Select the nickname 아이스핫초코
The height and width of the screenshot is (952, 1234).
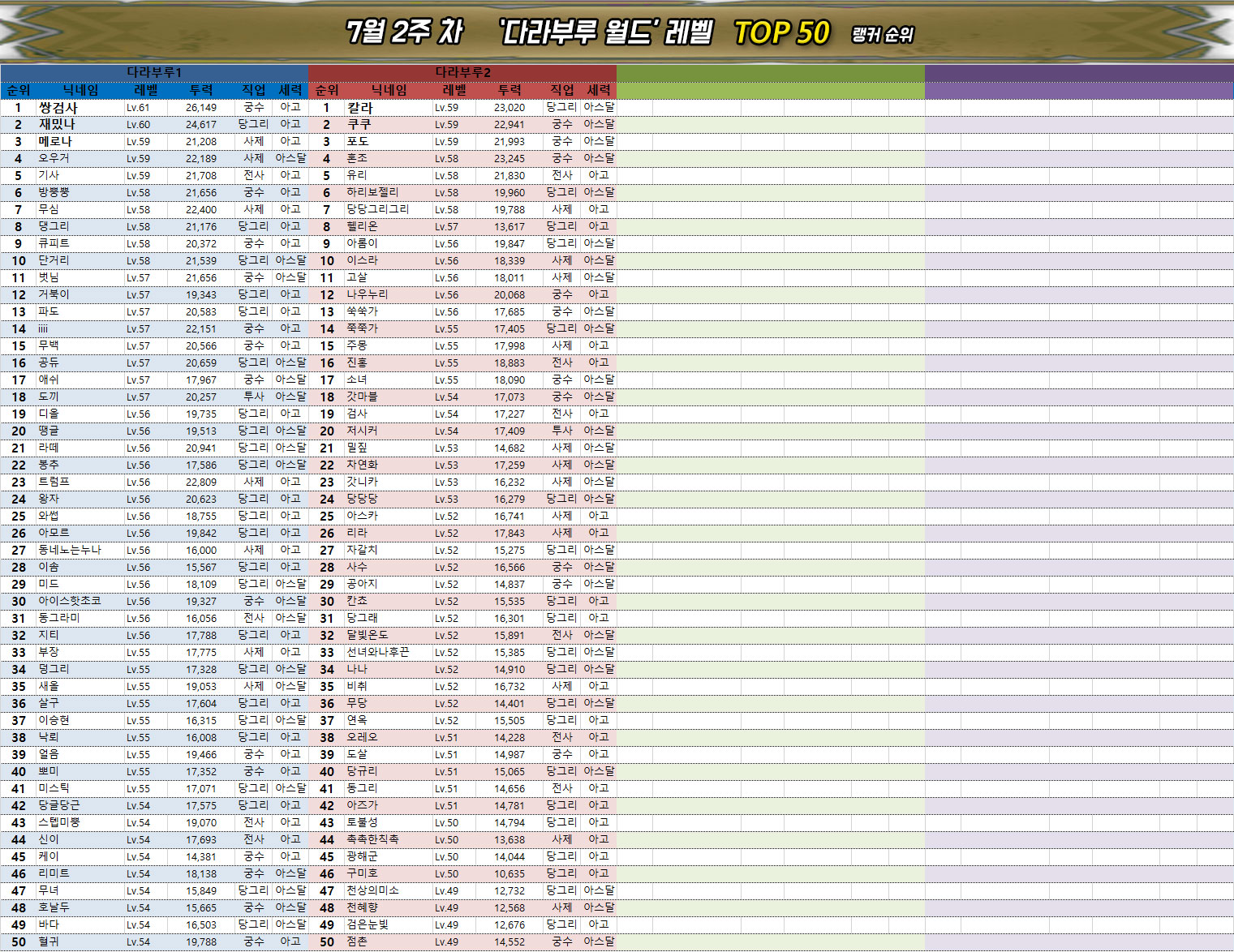click(70, 601)
